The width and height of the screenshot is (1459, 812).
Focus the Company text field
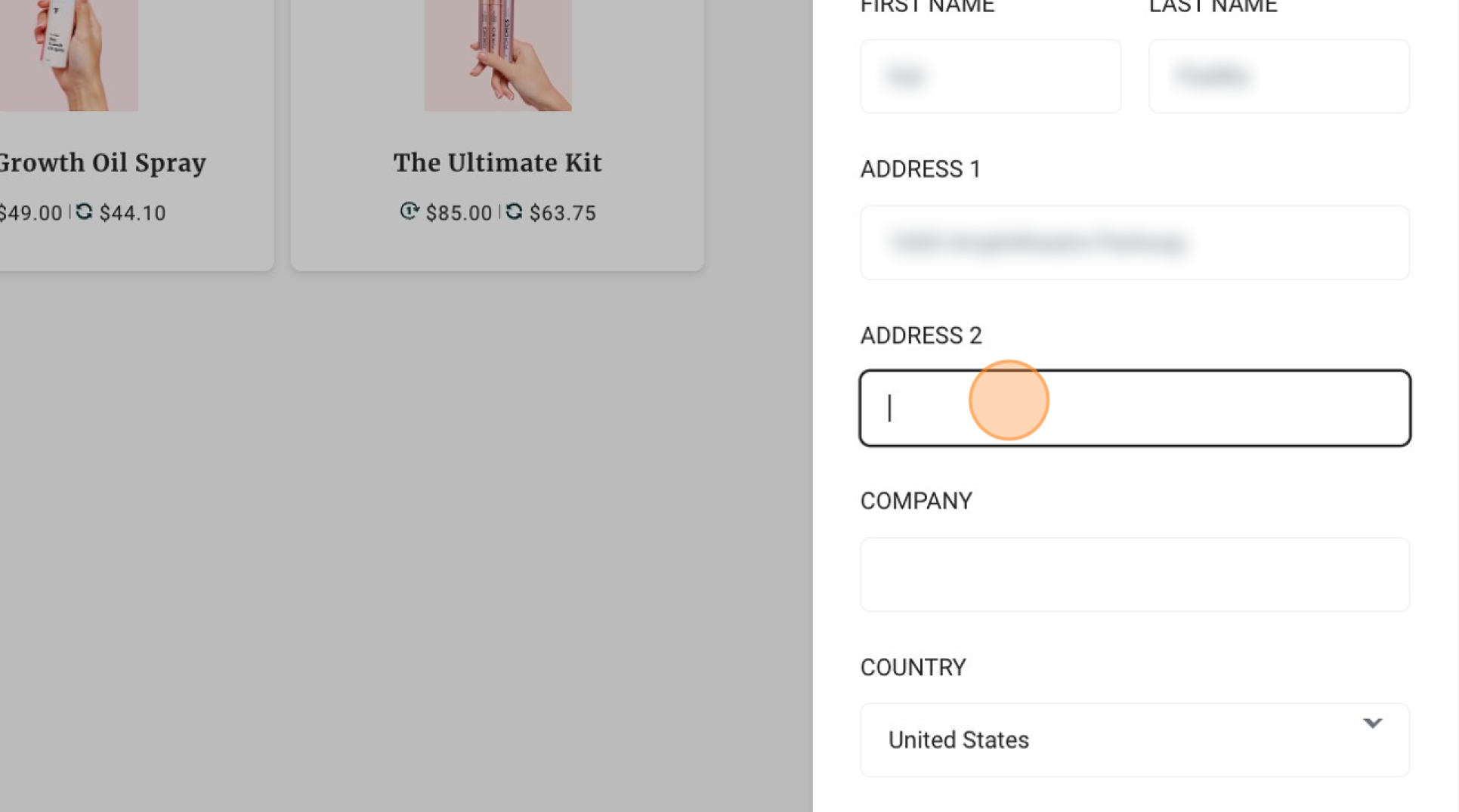coord(1135,575)
